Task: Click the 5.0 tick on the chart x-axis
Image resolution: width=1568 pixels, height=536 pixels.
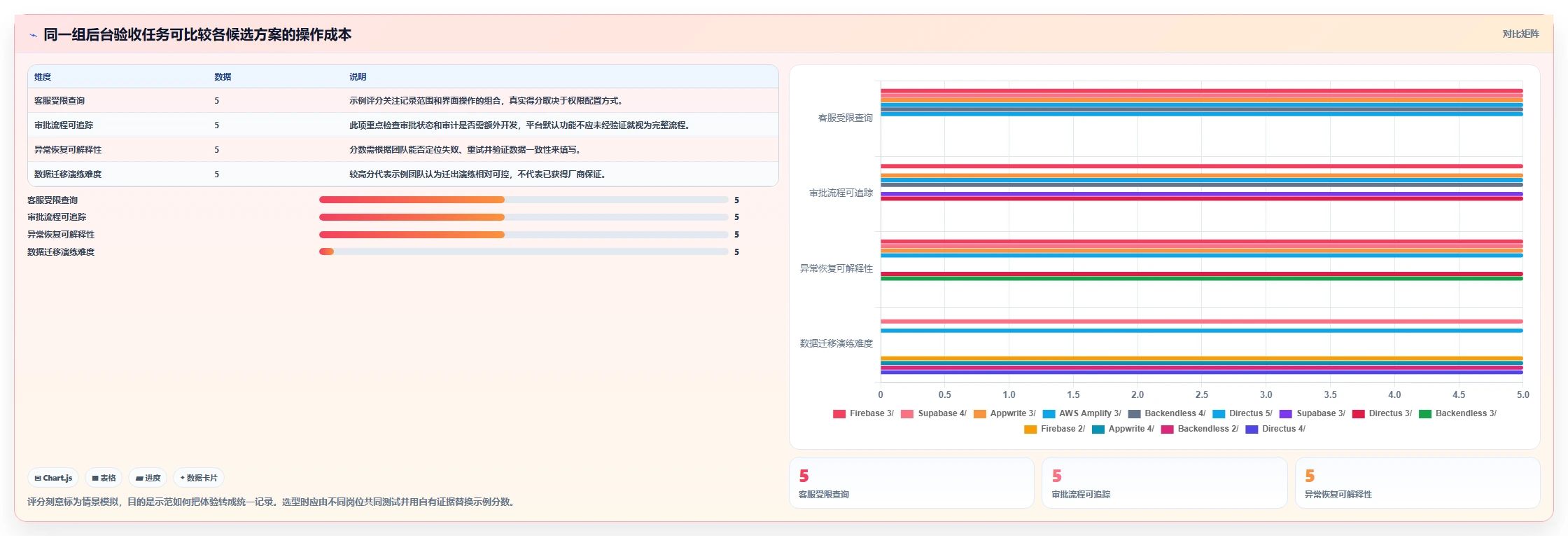Action: pyautogui.click(x=1523, y=395)
